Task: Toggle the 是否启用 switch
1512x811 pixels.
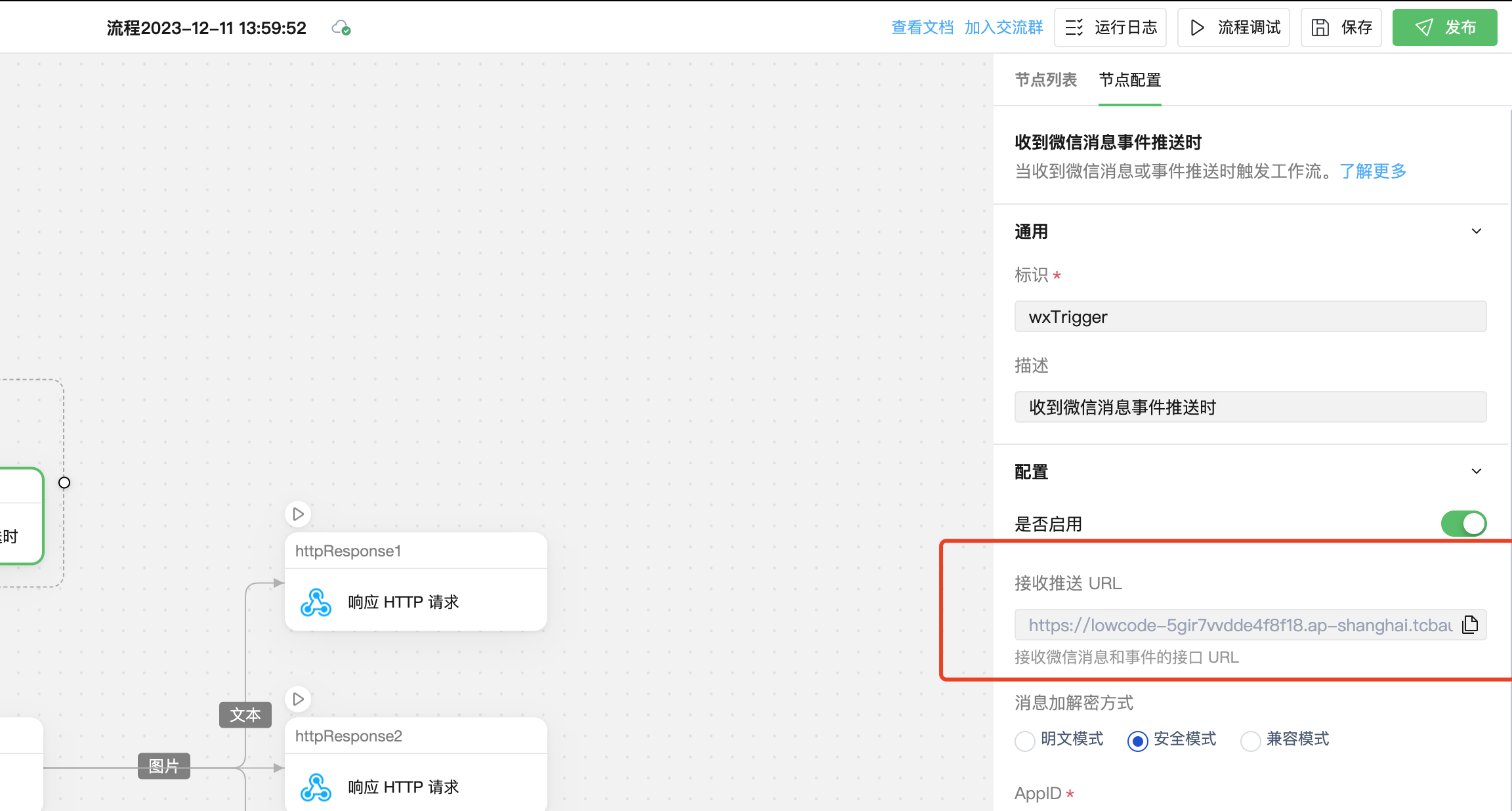Action: [x=1463, y=524]
